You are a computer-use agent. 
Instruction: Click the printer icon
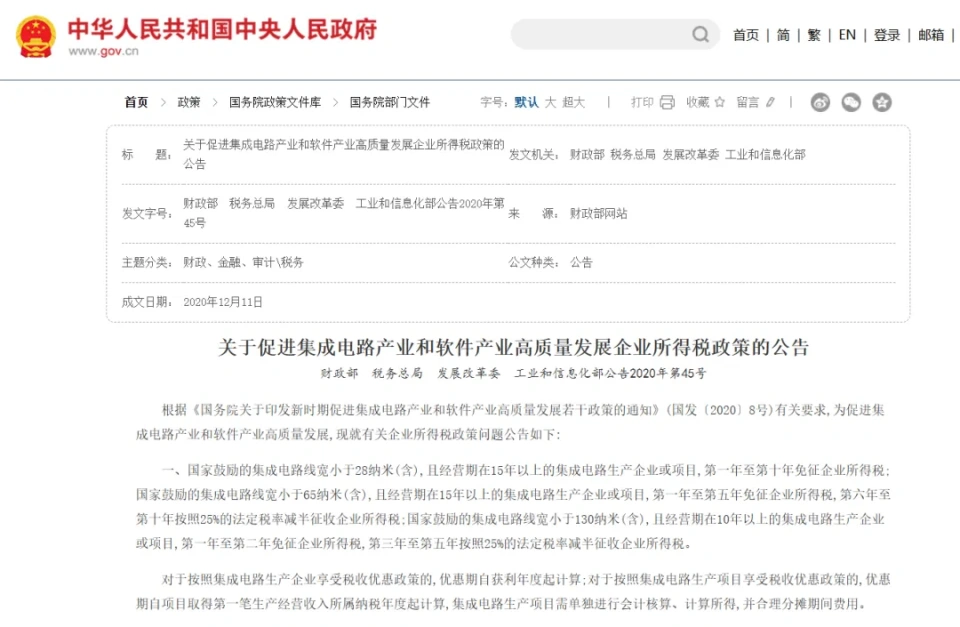[x=667, y=102]
